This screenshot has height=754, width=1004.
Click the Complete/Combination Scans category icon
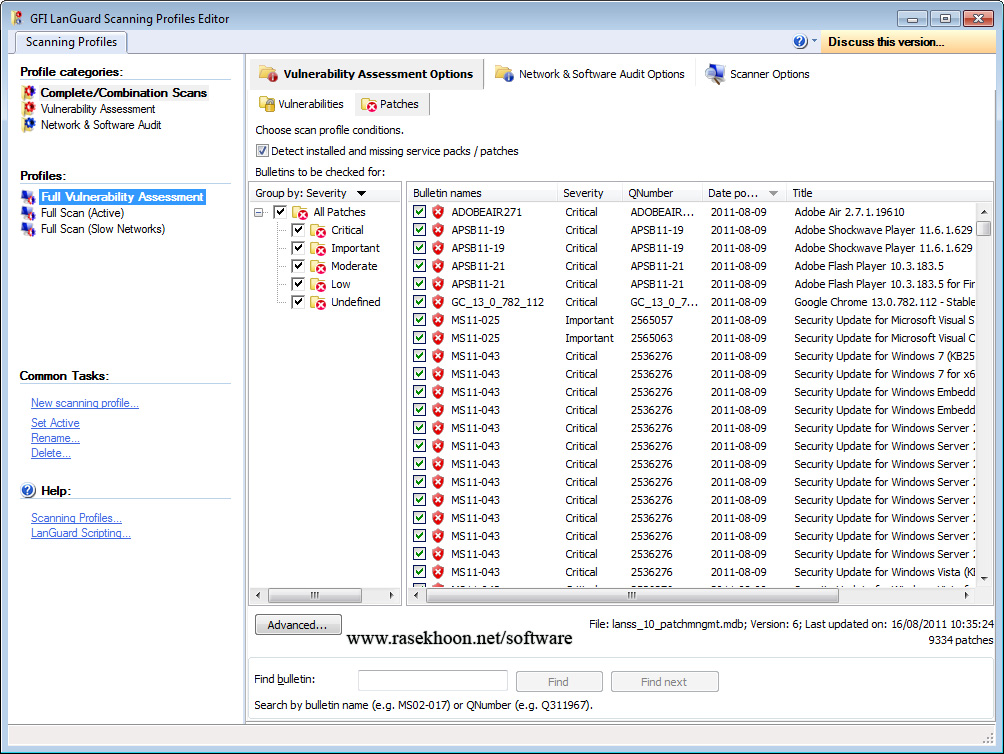[29, 92]
